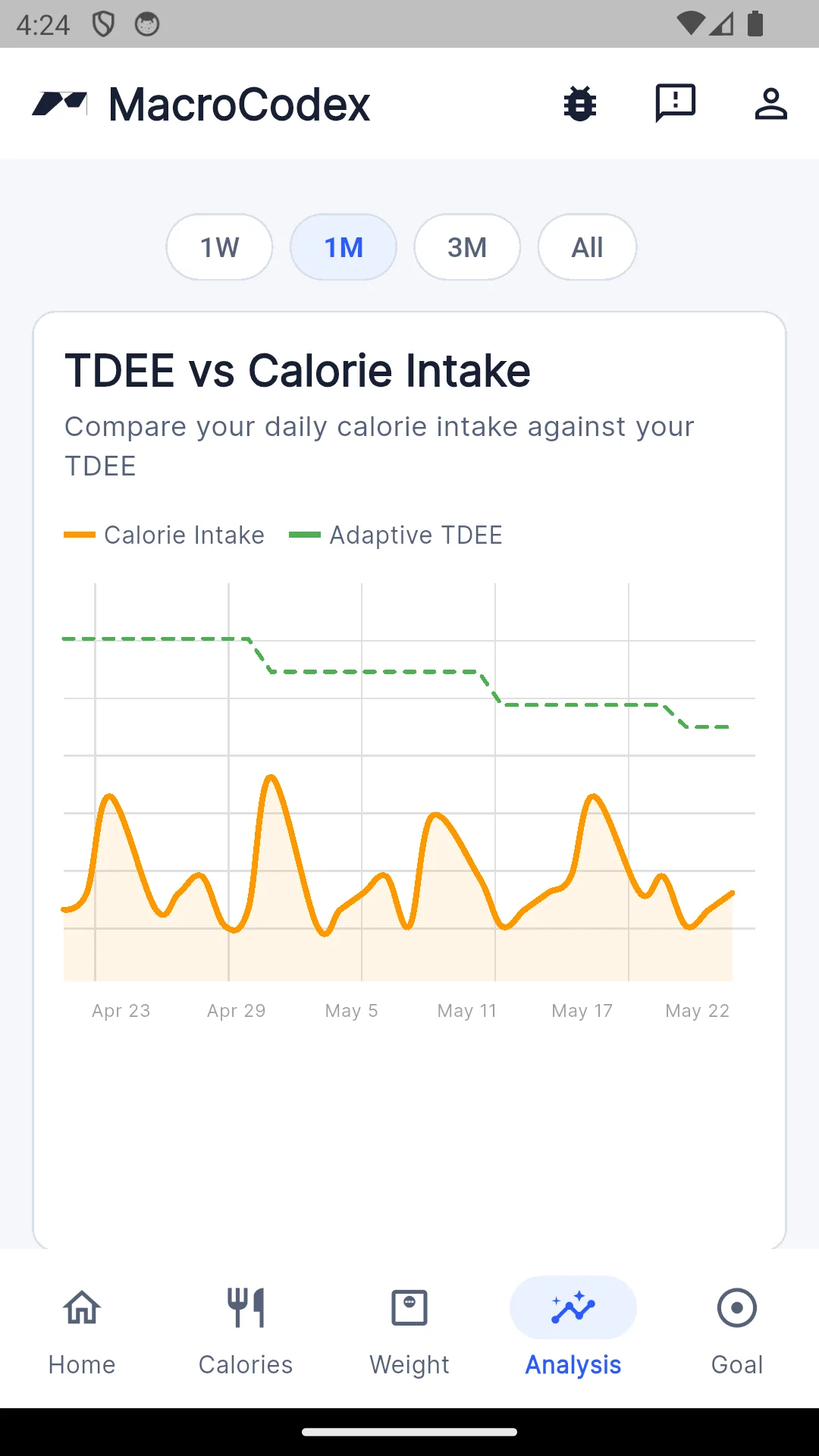Tap the MacroCodex app title
The height and width of the screenshot is (1456, 819).
[239, 104]
